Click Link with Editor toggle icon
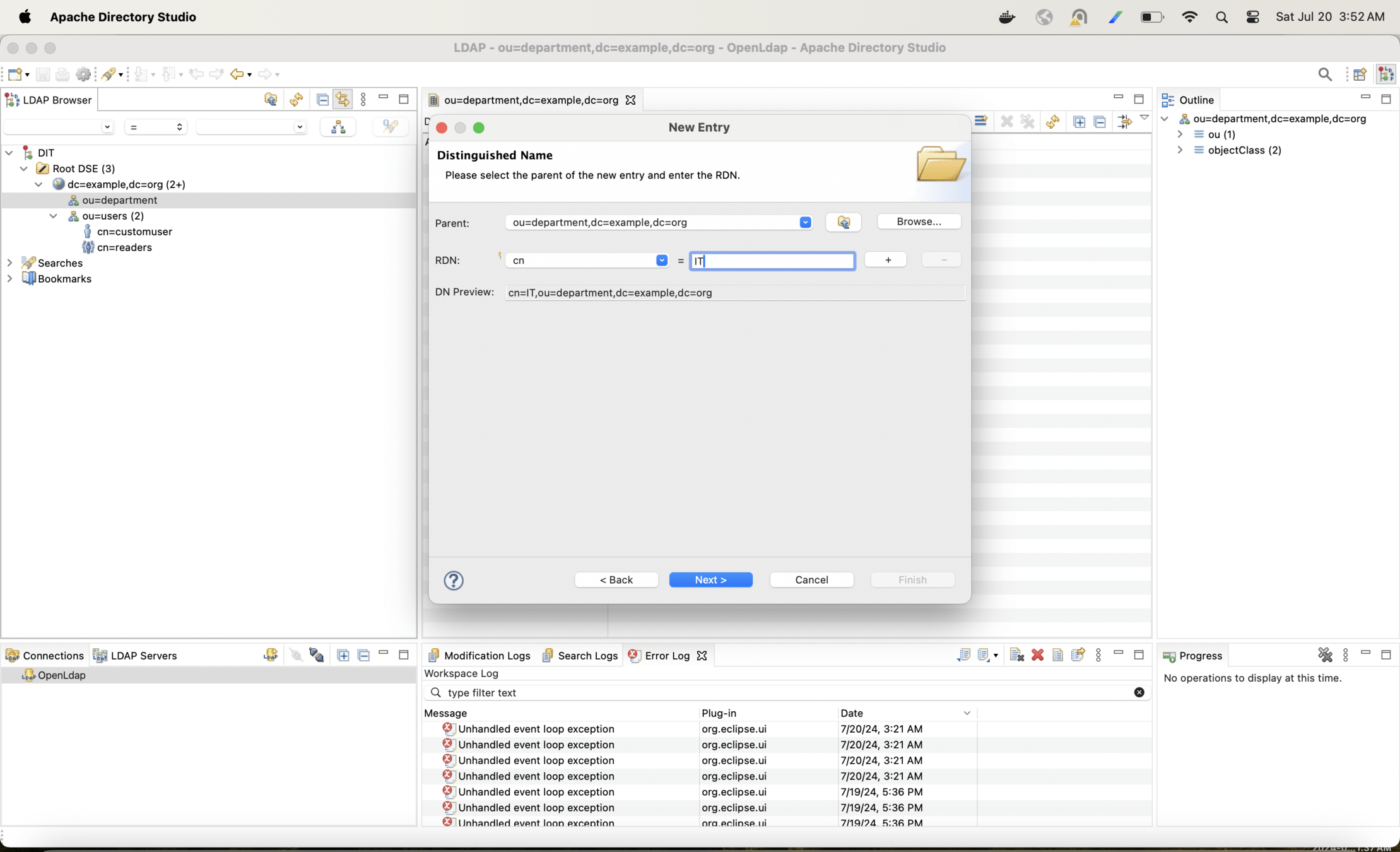This screenshot has width=1400, height=852. 343,100
